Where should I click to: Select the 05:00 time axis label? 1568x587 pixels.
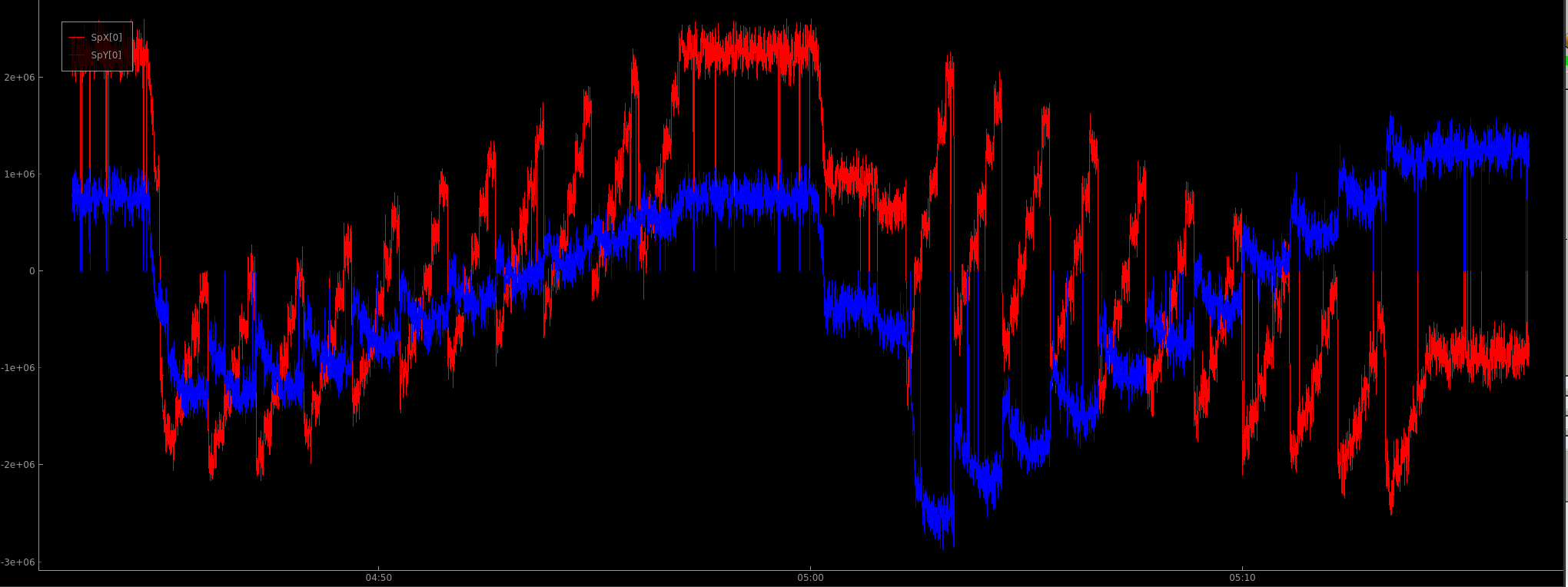(x=810, y=578)
